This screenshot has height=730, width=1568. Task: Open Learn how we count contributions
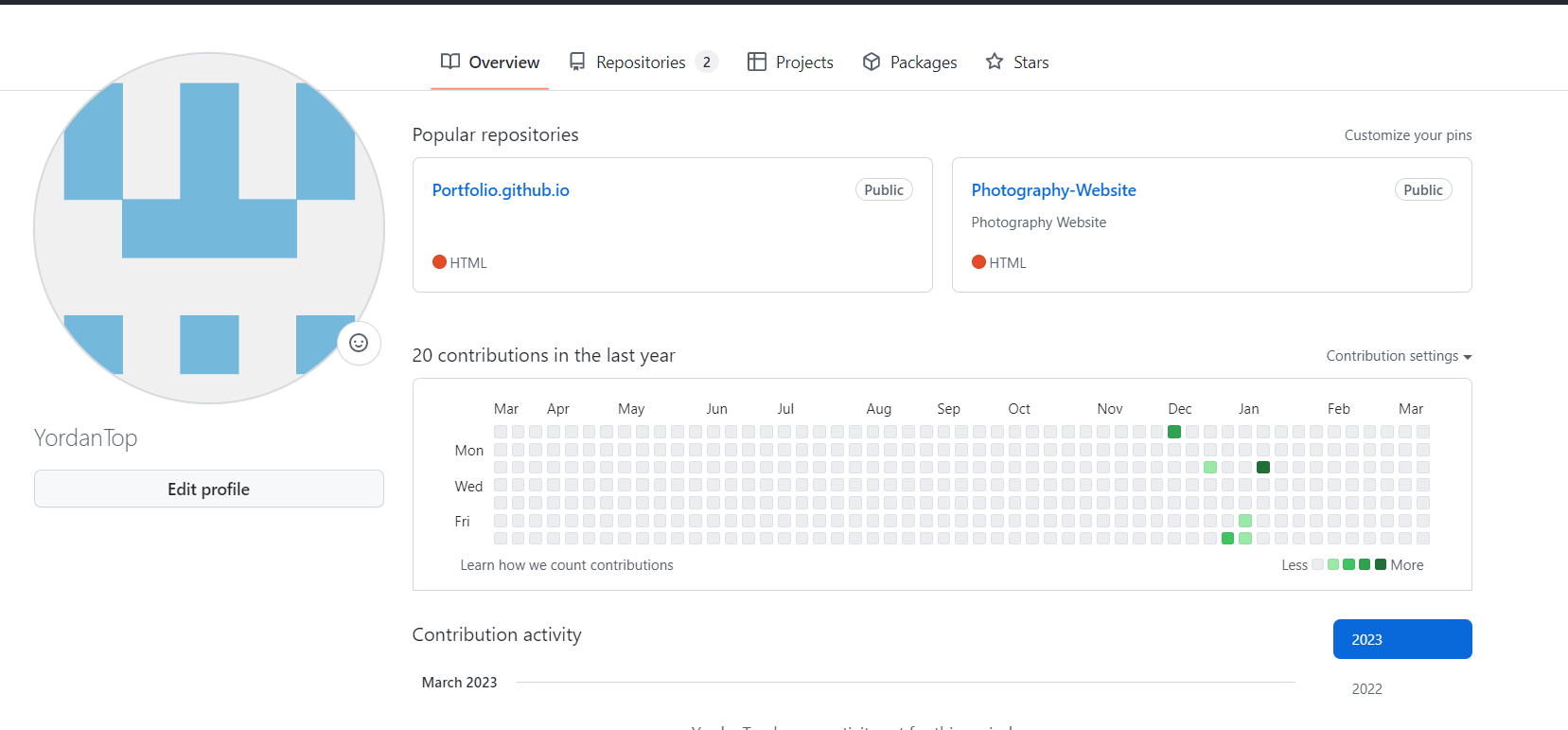tap(567, 565)
